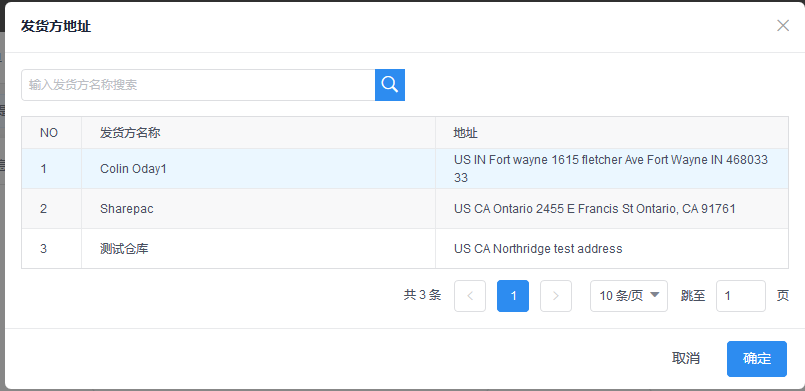
Task: Select the Colin Oday1 shipper row
Action: click(x=405, y=168)
